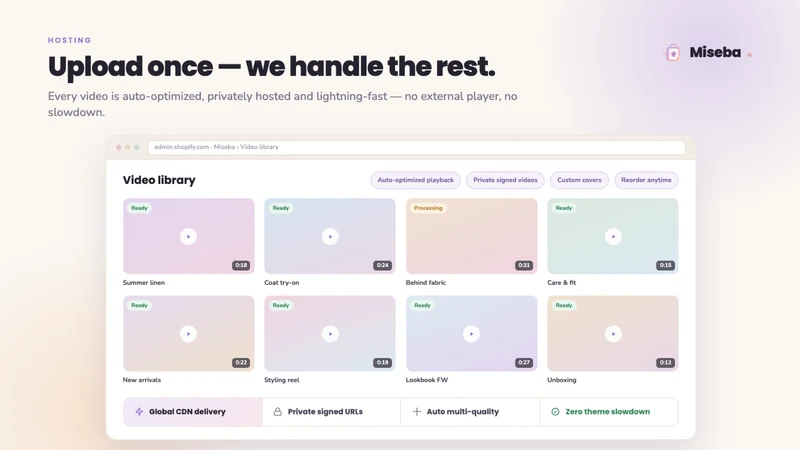Click the admin.shopify.com address bar
The height and width of the screenshot is (450, 800).
click(416, 147)
